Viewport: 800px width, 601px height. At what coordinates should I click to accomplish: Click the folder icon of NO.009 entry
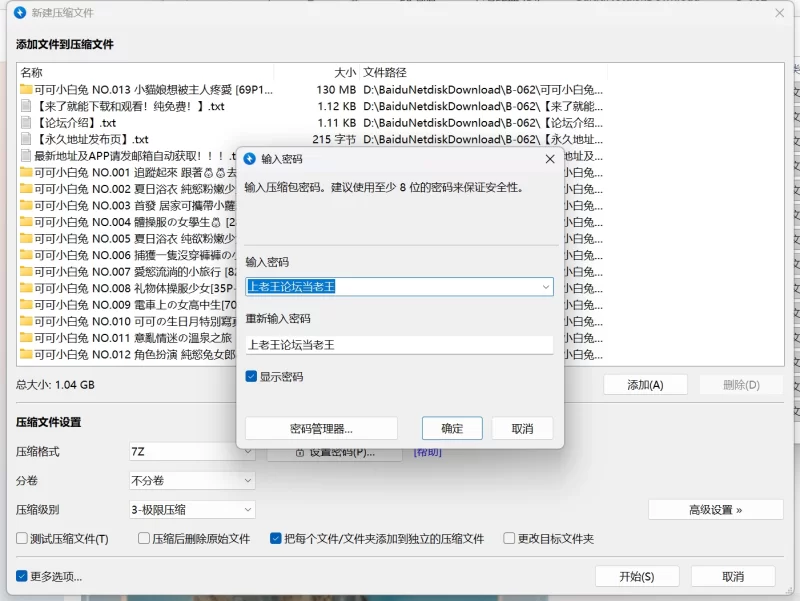[x=26, y=305]
